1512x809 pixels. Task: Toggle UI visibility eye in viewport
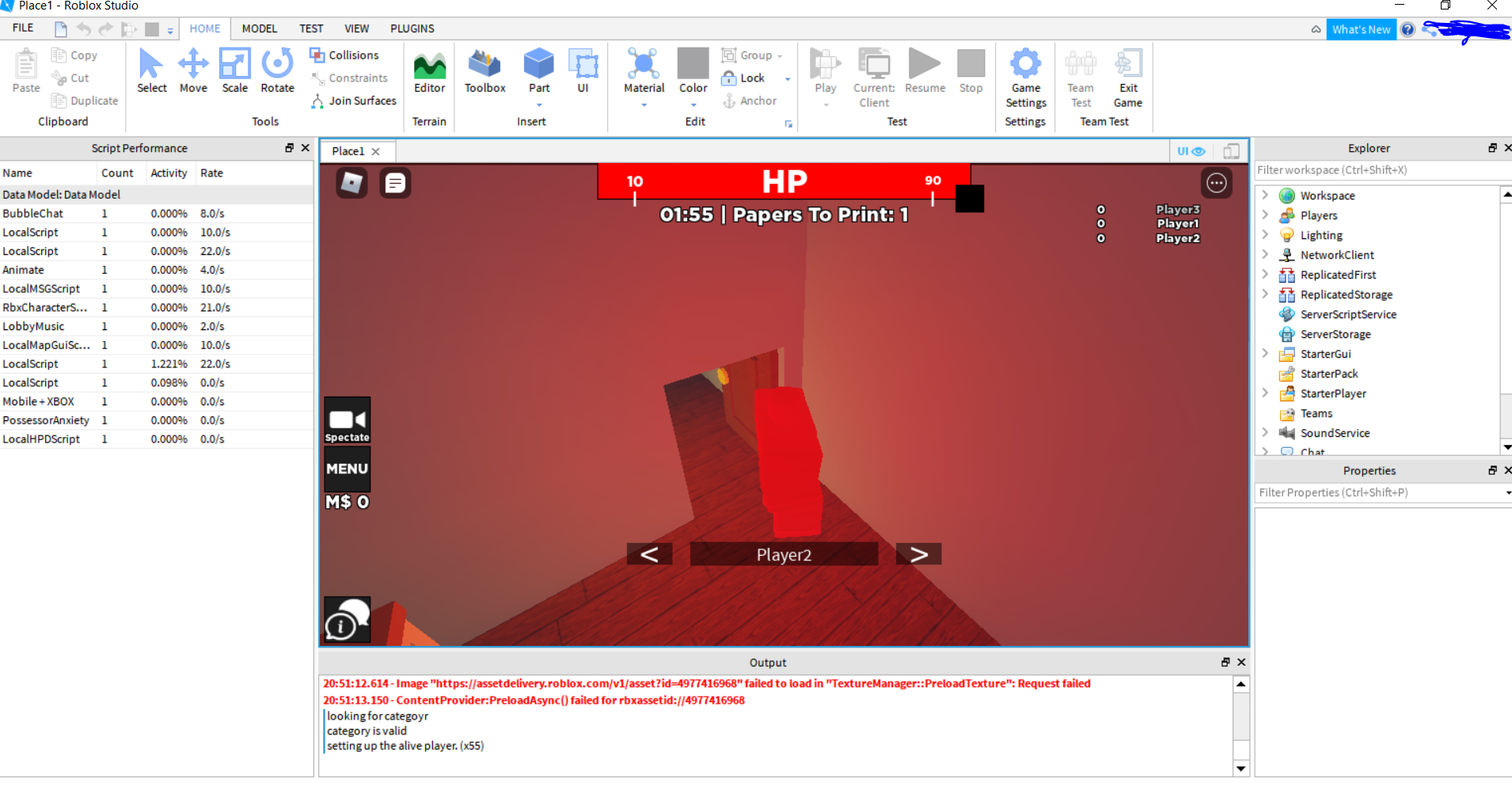coord(1191,151)
